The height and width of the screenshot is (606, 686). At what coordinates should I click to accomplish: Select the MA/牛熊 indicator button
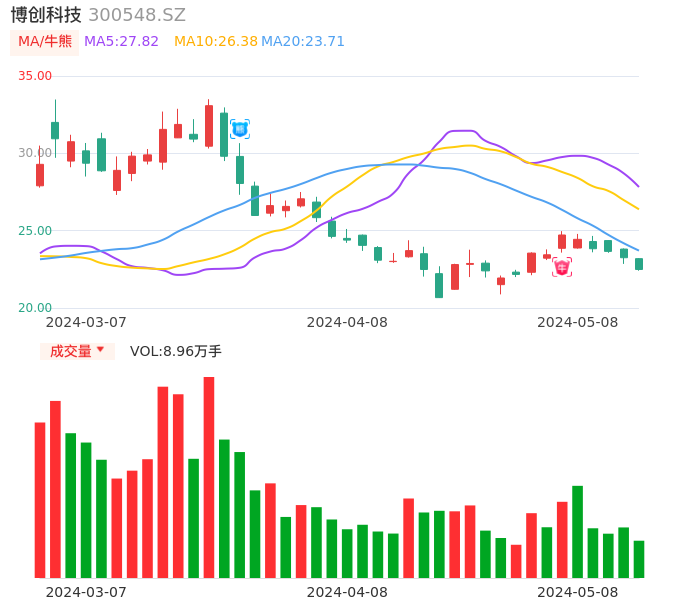pos(45,42)
